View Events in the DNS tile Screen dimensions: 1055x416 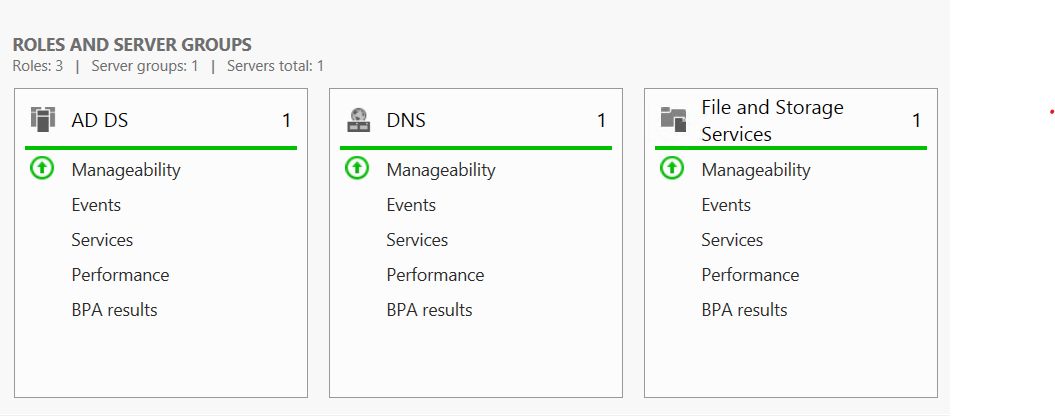click(x=411, y=205)
